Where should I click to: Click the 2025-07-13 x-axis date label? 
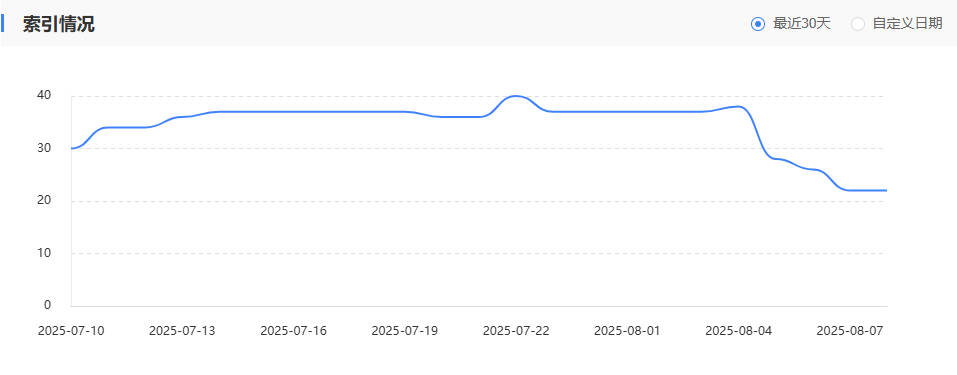182,331
